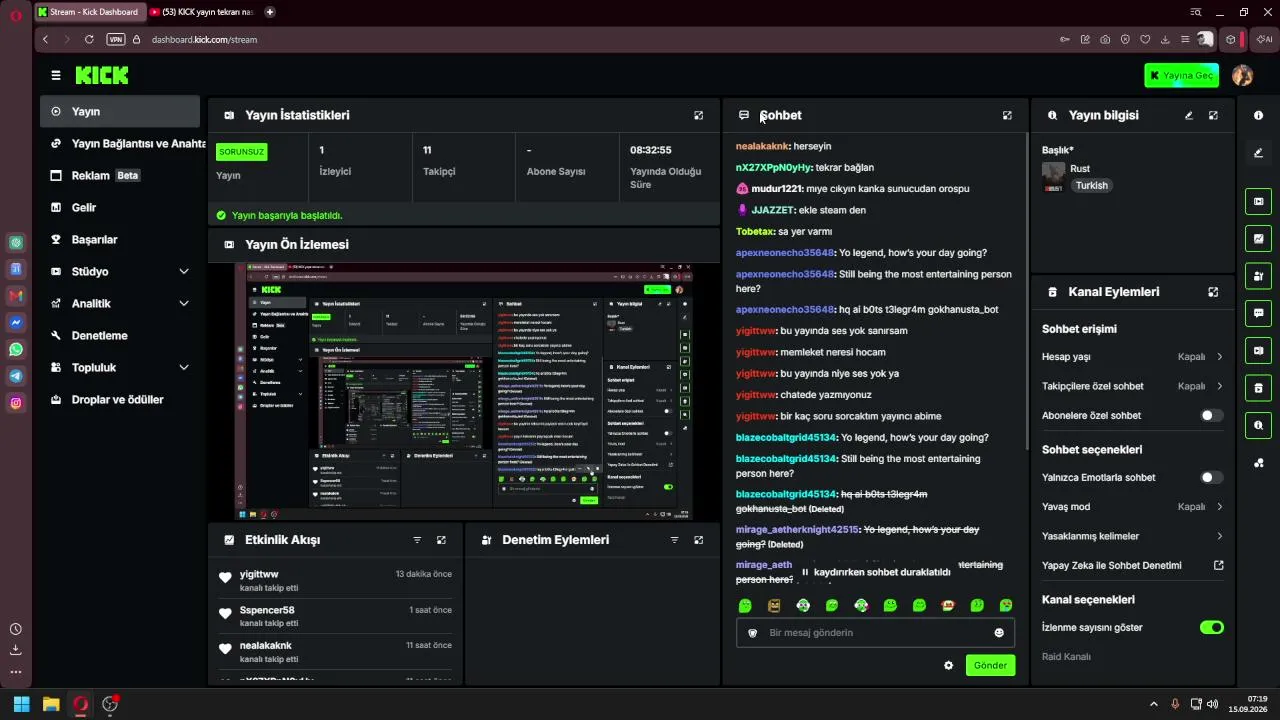1280x720 pixels.
Task: Insert the first green emote in the emote row
Action: click(744, 605)
